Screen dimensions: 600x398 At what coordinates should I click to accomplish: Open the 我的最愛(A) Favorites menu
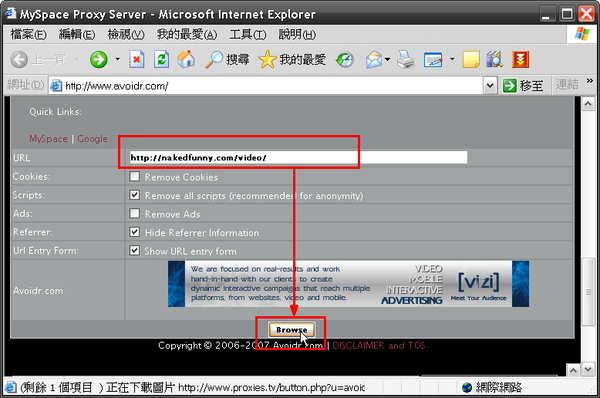coord(187,34)
